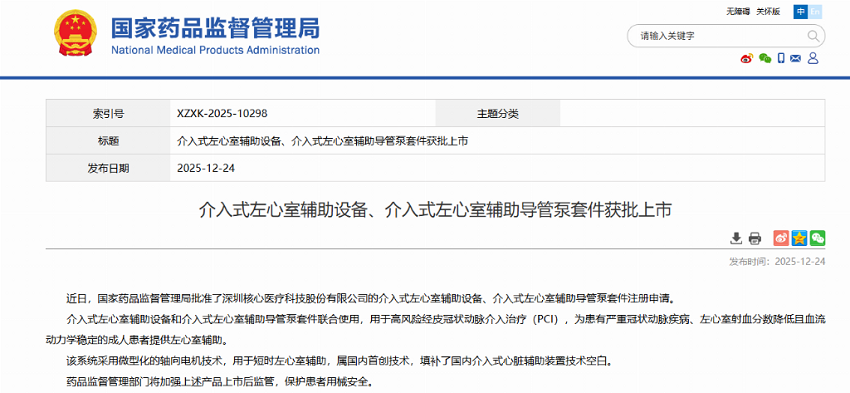The height and width of the screenshot is (393, 850).
Task: Open the user account icon
Action: 813,59
